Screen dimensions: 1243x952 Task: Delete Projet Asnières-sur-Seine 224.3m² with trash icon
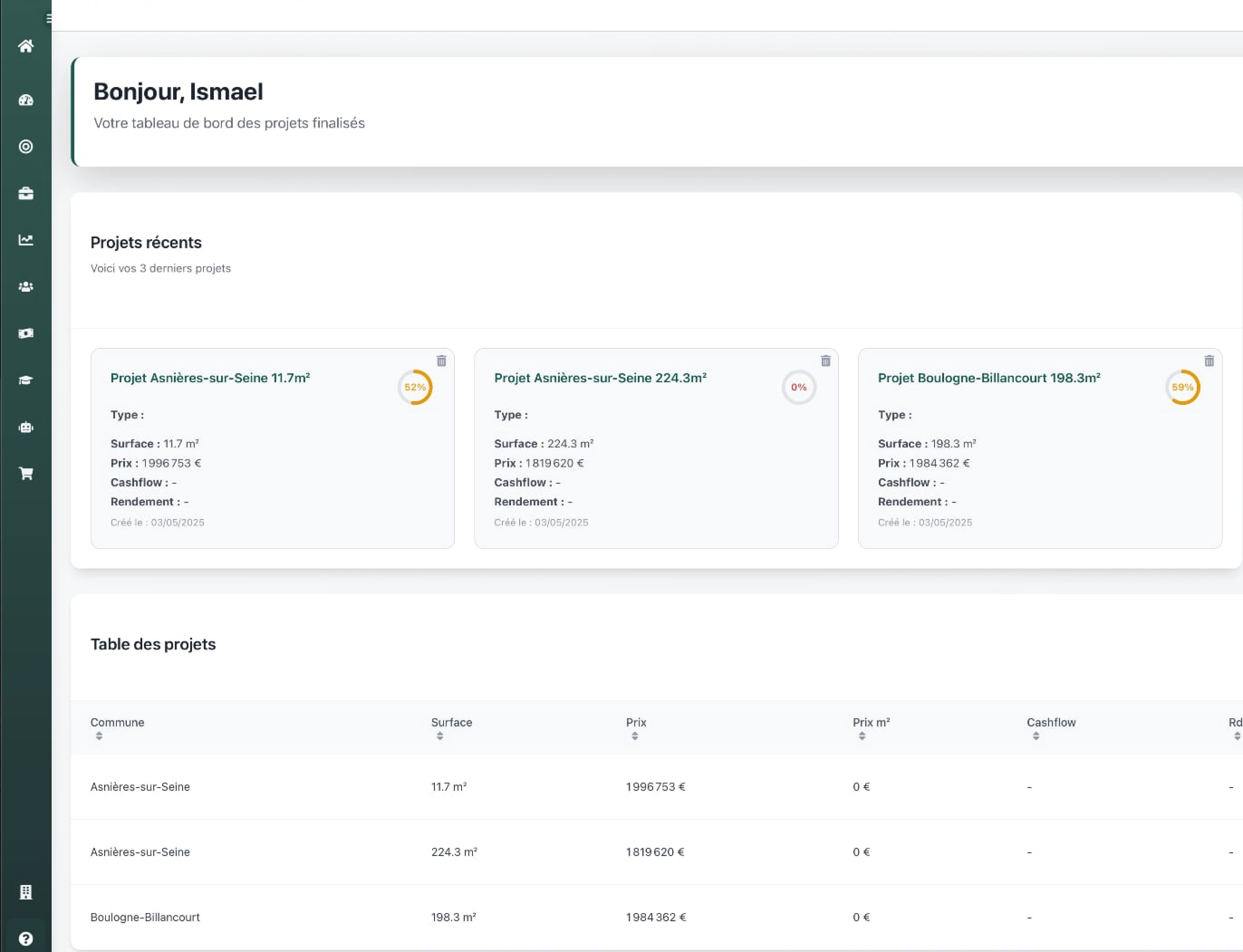pyautogui.click(x=826, y=361)
